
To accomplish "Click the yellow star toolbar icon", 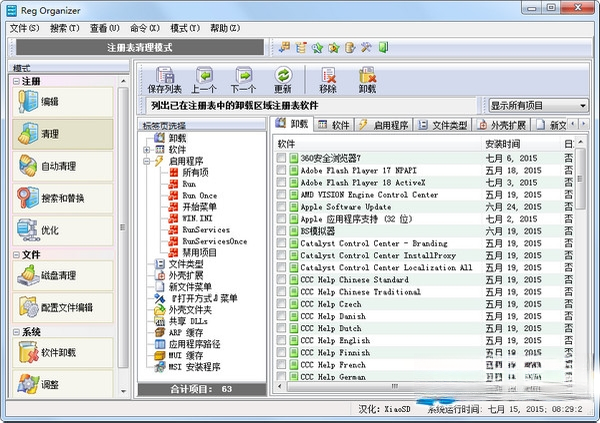I will [x=334, y=47].
